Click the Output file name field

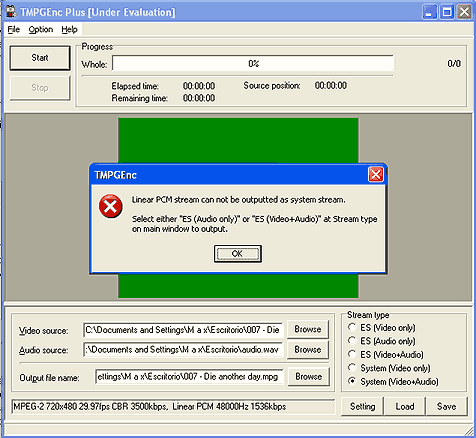pyautogui.click(x=189, y=376)
